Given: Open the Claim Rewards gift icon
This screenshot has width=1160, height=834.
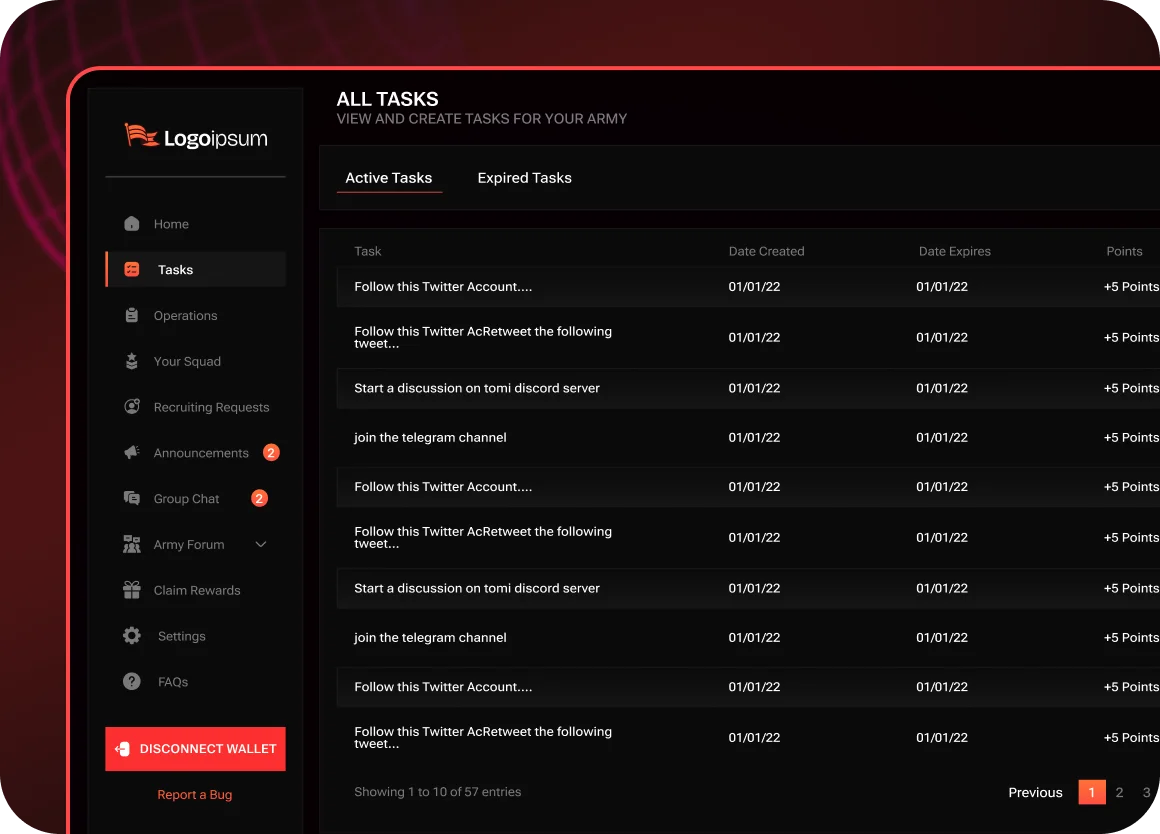Looking at the screenshot, I should coord(131,590).
